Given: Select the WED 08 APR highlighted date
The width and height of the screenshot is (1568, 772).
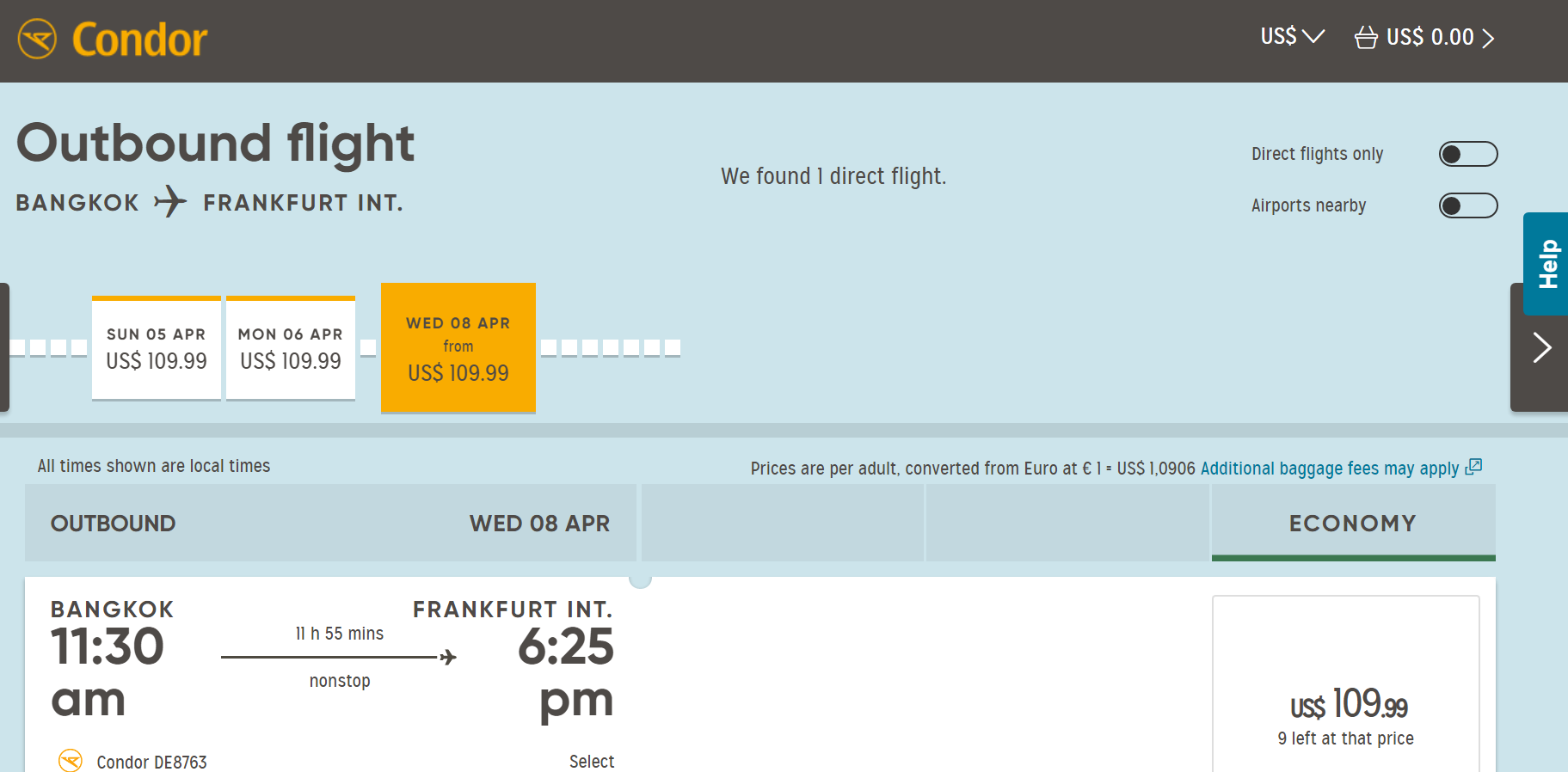Looking at the screenshot, I should [x=458, y=348].
